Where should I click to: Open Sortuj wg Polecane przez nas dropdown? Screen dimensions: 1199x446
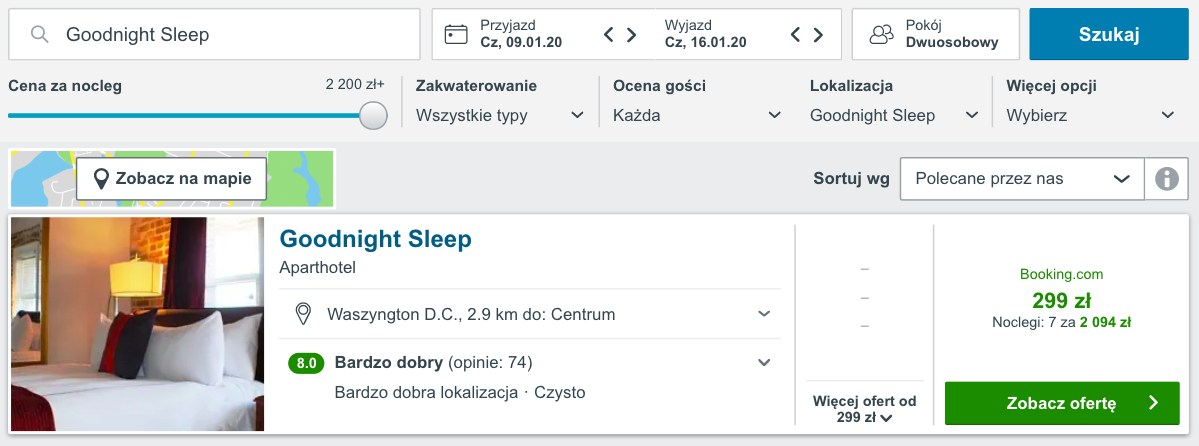pyautogui.click(x=1022, y=179)
